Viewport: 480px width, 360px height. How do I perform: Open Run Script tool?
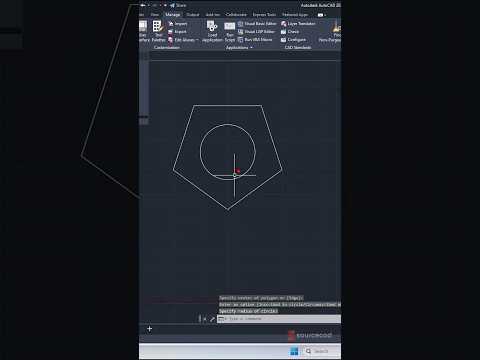(230, 31)
